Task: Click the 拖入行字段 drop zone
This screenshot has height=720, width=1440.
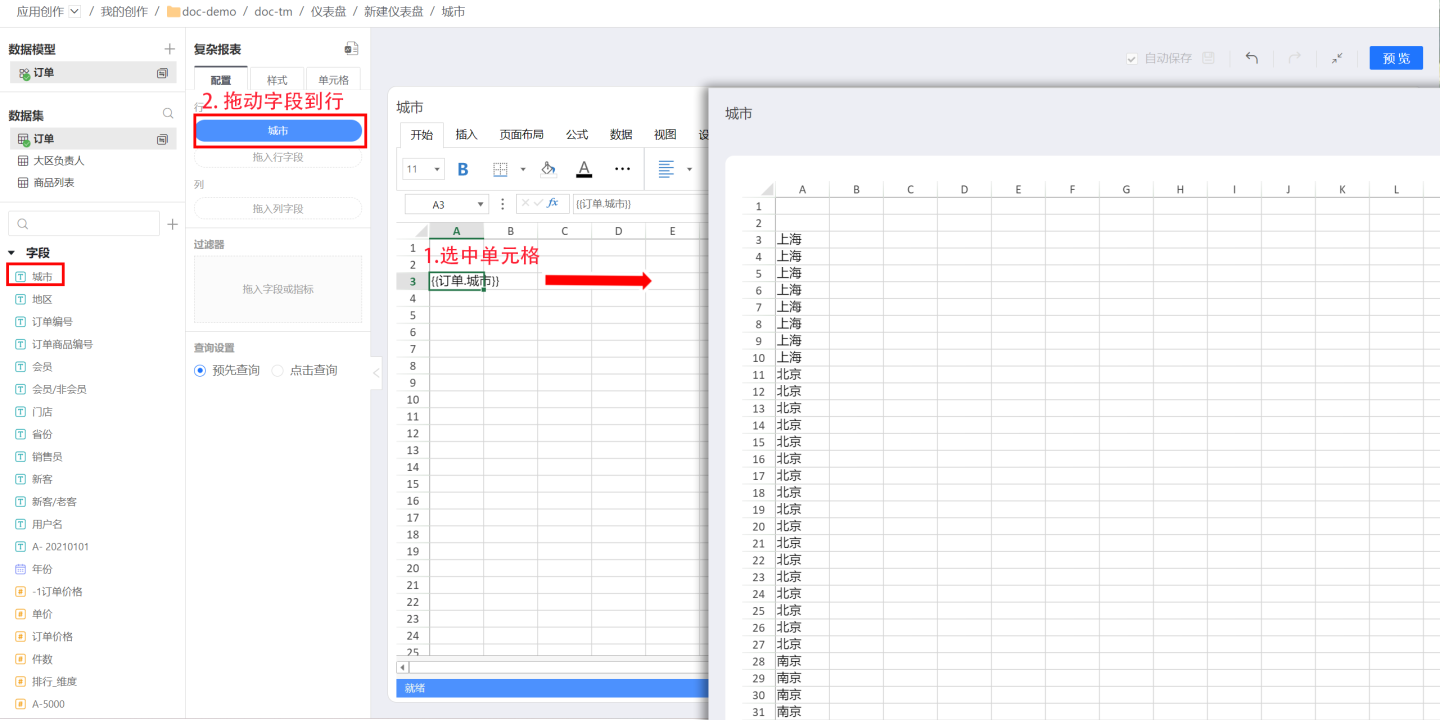Action: pos(278,157)
